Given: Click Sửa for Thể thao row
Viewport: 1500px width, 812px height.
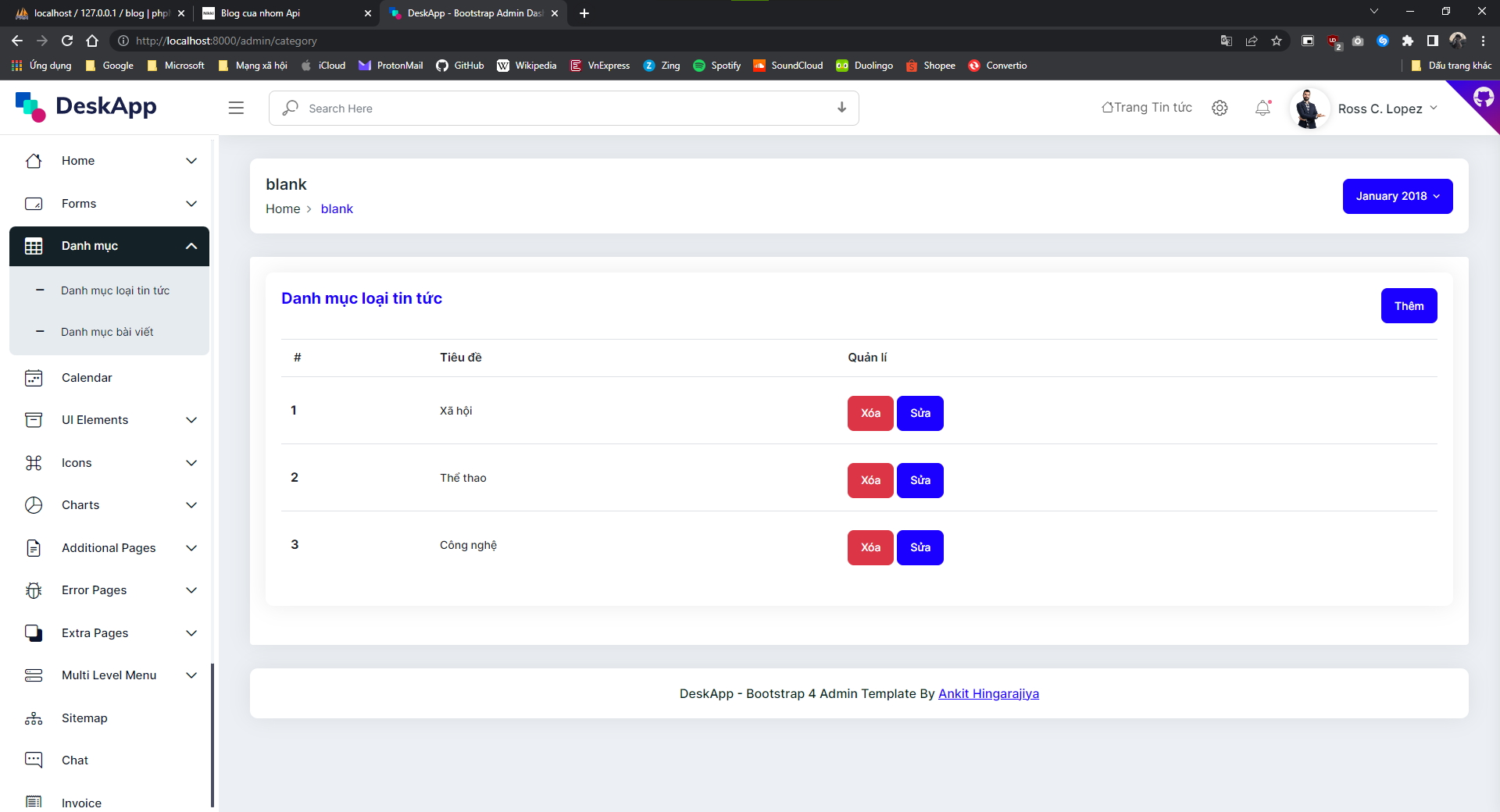Looking at the screenshot, I should pyautogui.click(x=920, y=480).
